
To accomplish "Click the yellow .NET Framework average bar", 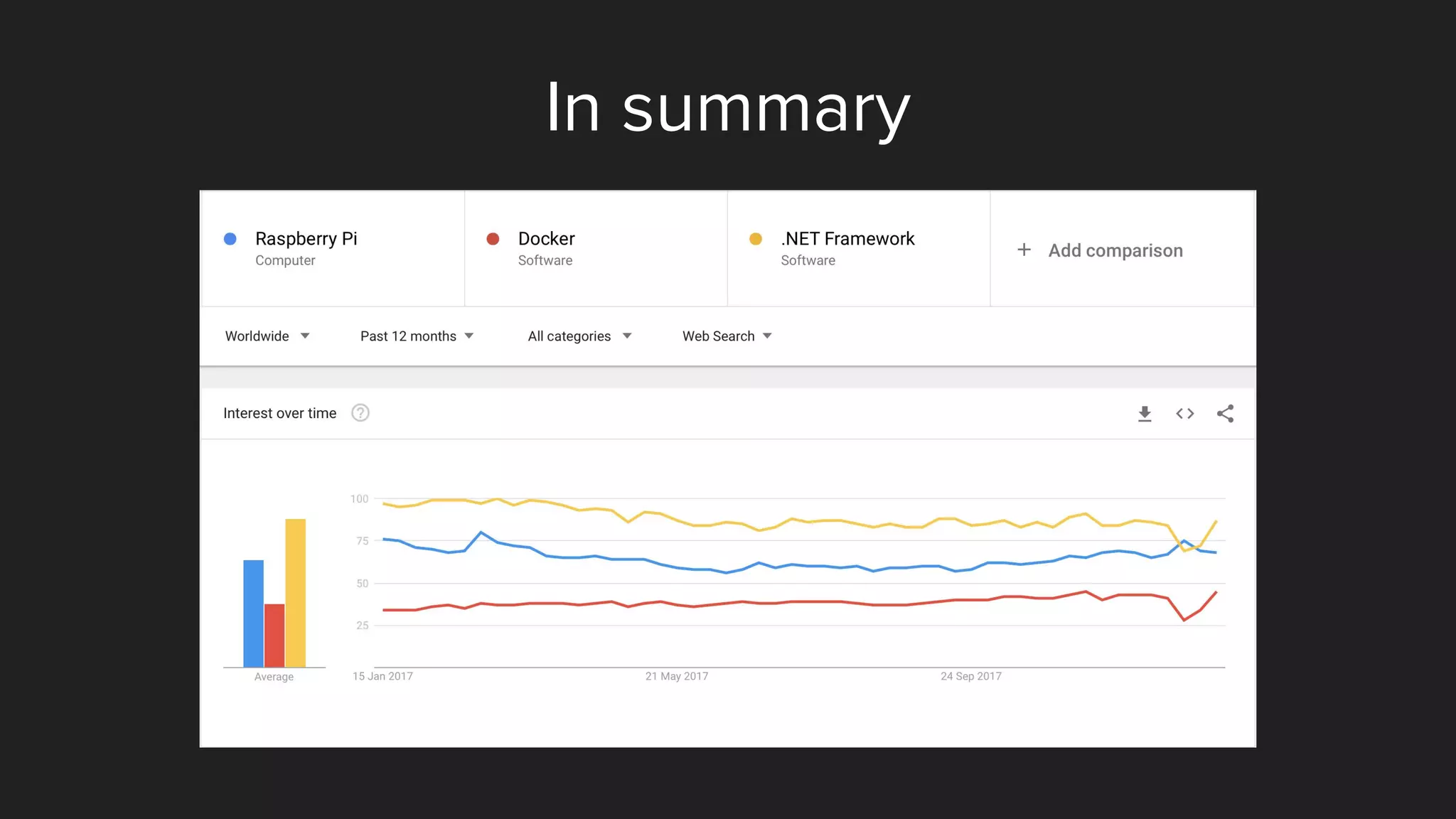I will [x=296, y=593].
